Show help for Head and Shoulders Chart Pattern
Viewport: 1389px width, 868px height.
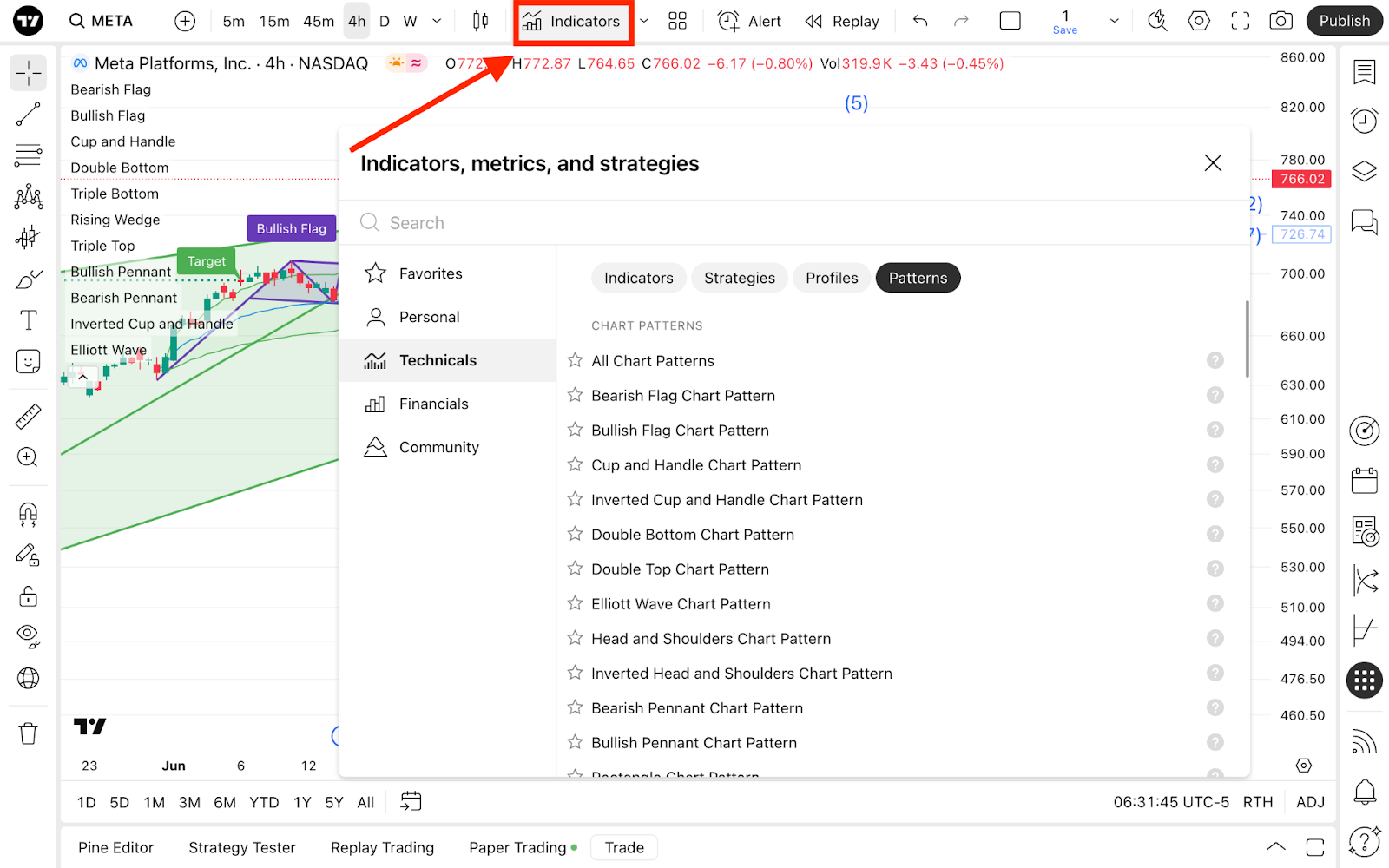click(1215, 638)
